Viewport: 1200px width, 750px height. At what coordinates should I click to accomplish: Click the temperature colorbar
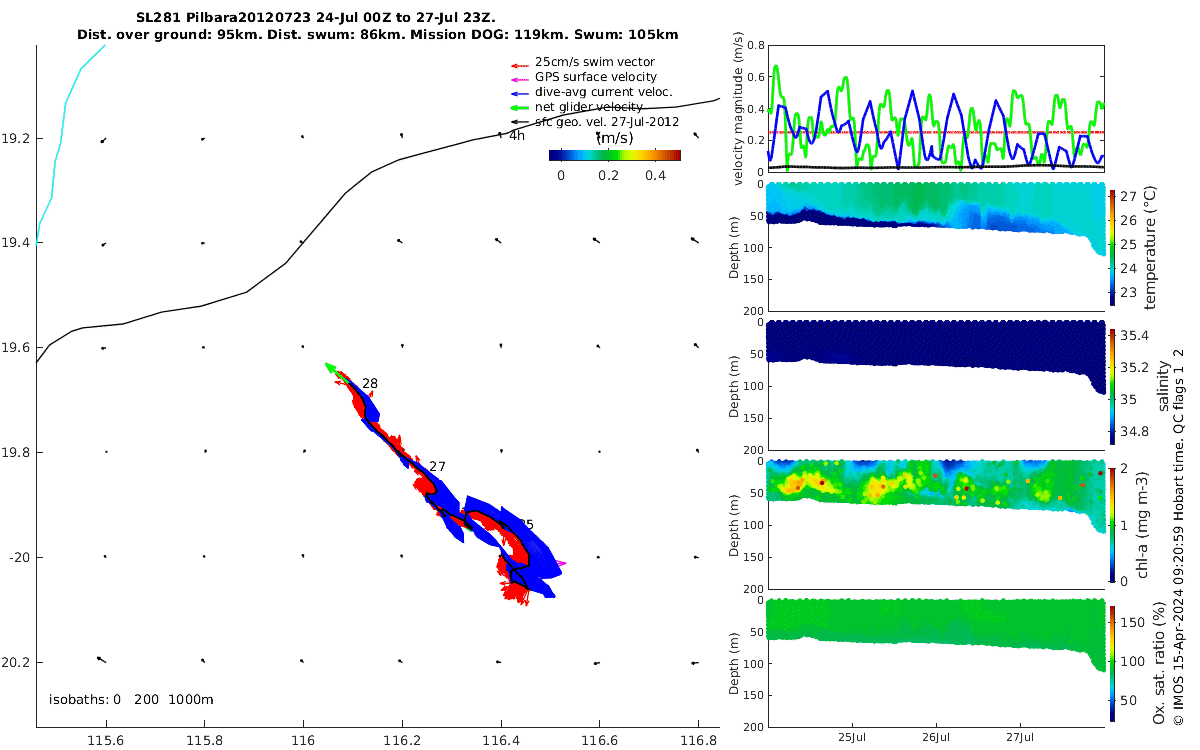tap(1113, 246)
